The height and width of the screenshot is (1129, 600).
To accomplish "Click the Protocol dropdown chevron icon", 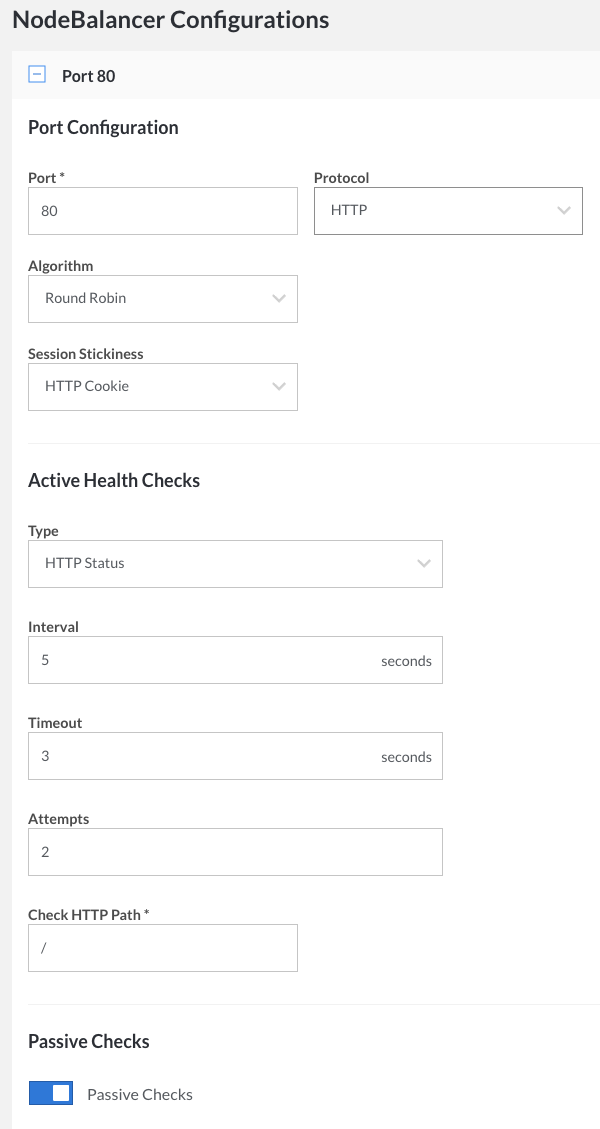I will 562,211.
